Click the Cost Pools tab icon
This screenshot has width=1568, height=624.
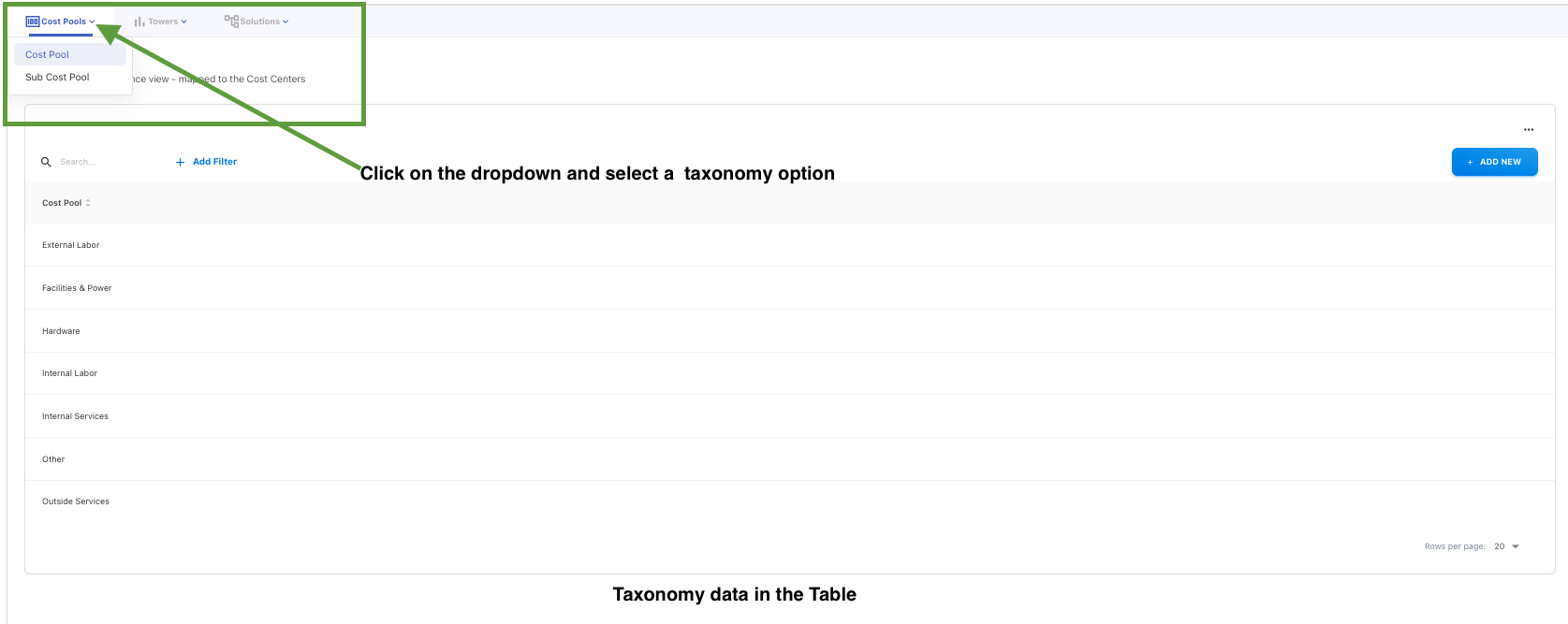click(x=33, y=22)
